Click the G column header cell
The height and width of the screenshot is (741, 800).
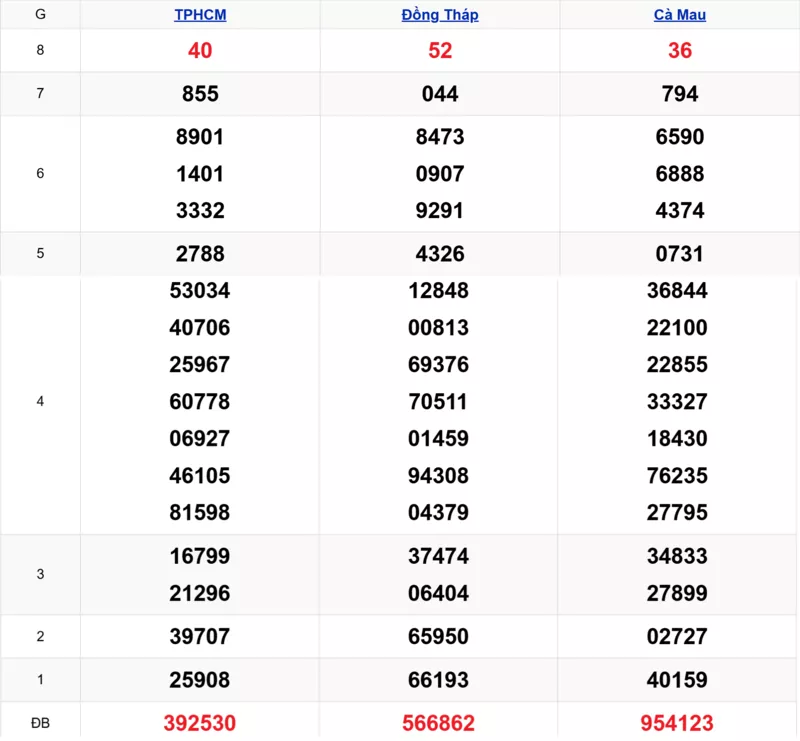pyautogui.click(x=40, y=15)
